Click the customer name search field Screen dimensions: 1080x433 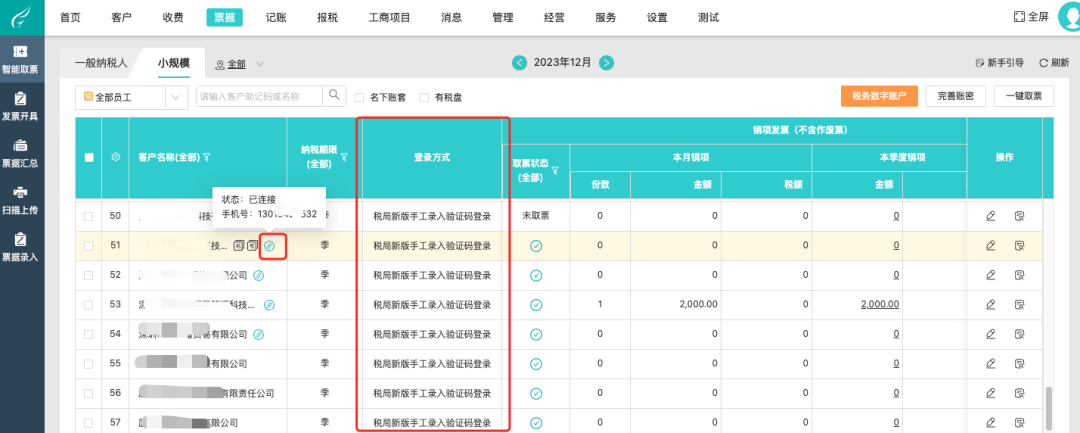(257, 97)
